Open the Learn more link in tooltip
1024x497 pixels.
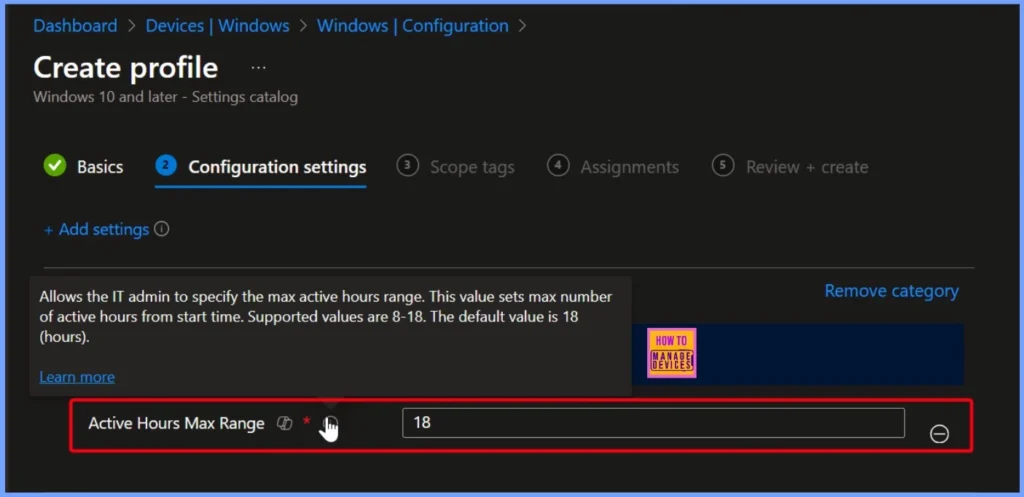pos(77,377)
